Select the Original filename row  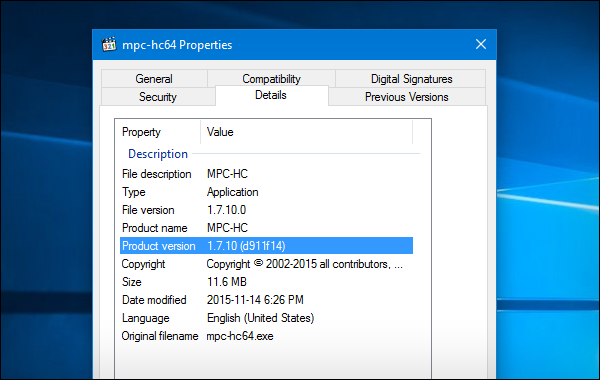[266, 336]
